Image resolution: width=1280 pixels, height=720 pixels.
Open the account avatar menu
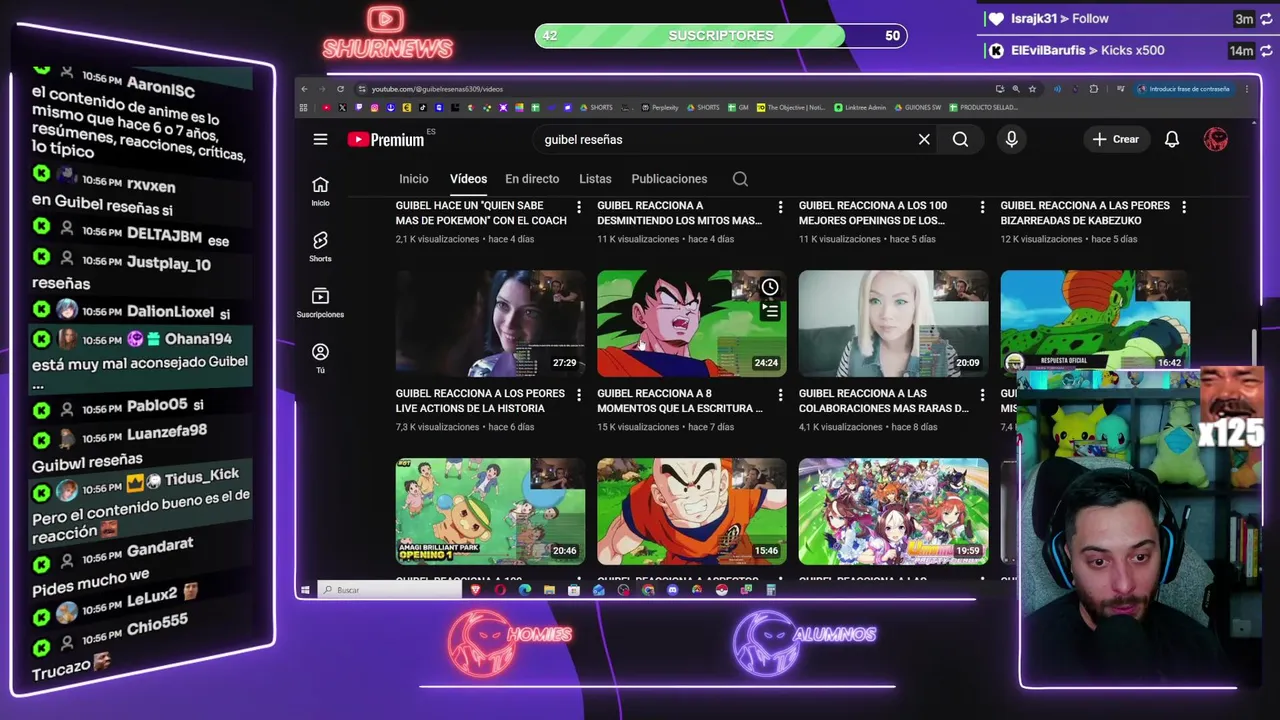1216,139
